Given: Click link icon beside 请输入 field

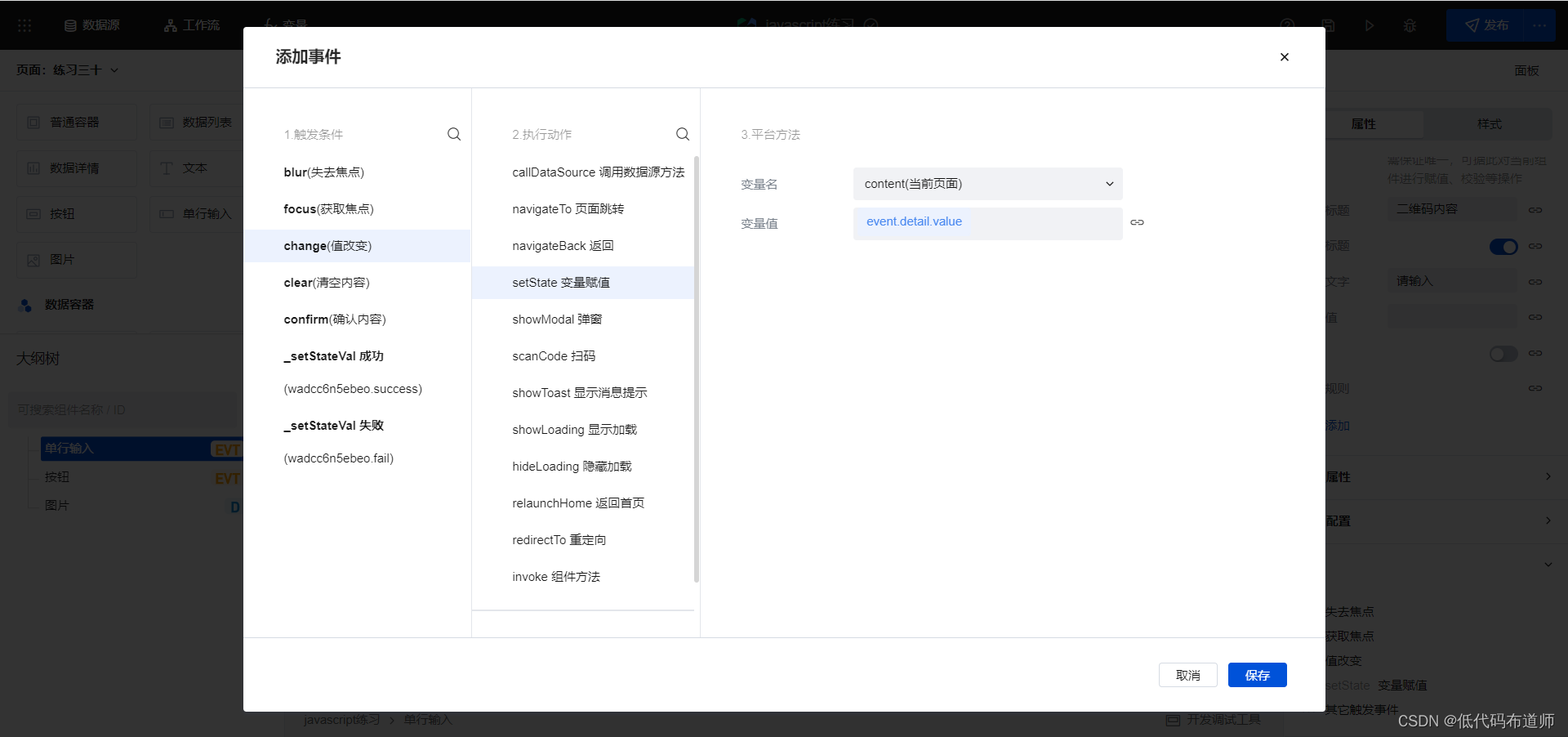Looking at the screenshot, I should point(1535,282).
